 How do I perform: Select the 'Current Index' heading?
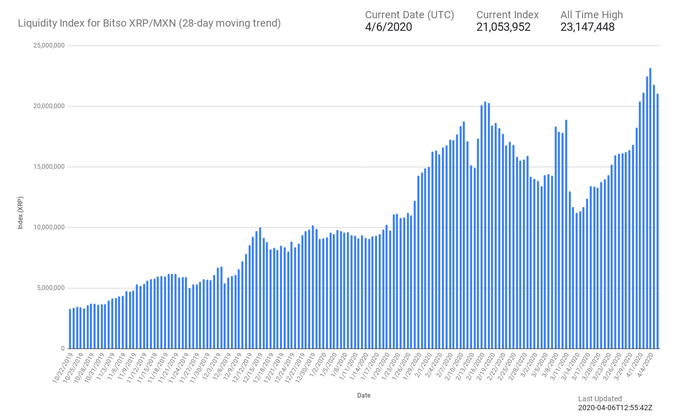tap(507, 14)
